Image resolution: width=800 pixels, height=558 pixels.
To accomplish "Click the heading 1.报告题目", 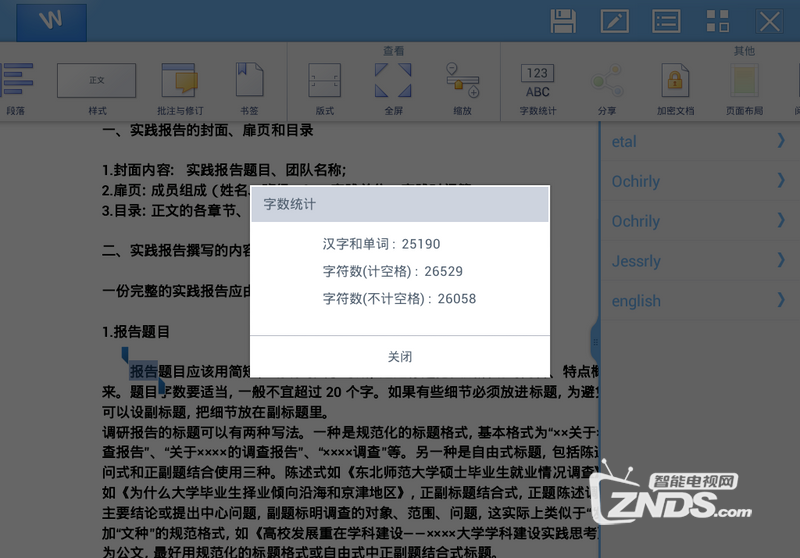I will point(136,332).
